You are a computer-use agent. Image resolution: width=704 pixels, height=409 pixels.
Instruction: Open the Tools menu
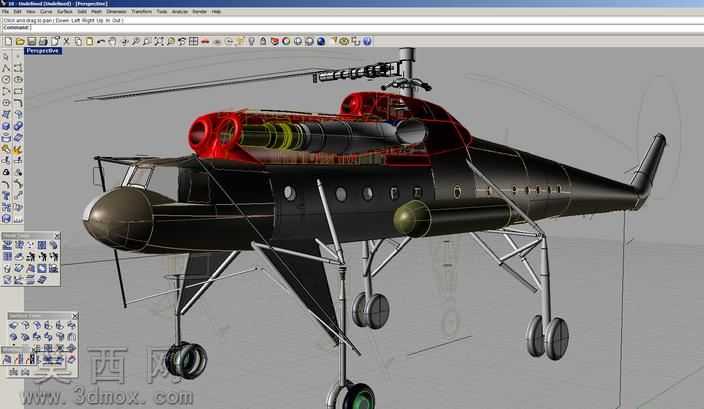[162, 12]
